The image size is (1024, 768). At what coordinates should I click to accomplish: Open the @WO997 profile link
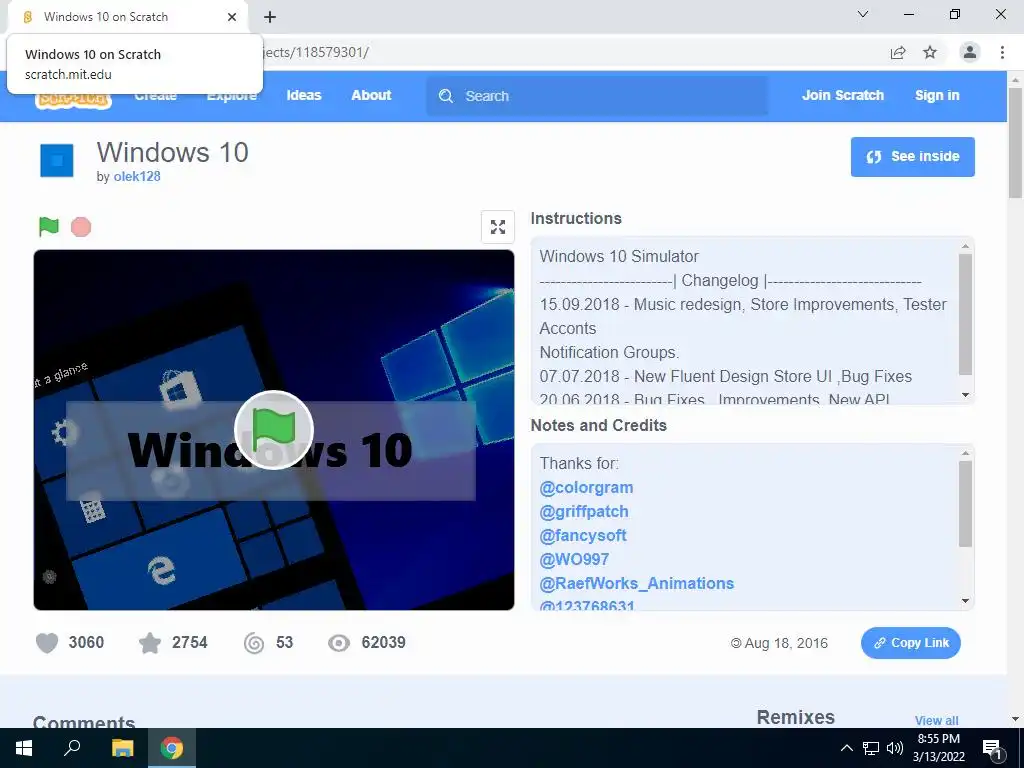click(574, 560)
